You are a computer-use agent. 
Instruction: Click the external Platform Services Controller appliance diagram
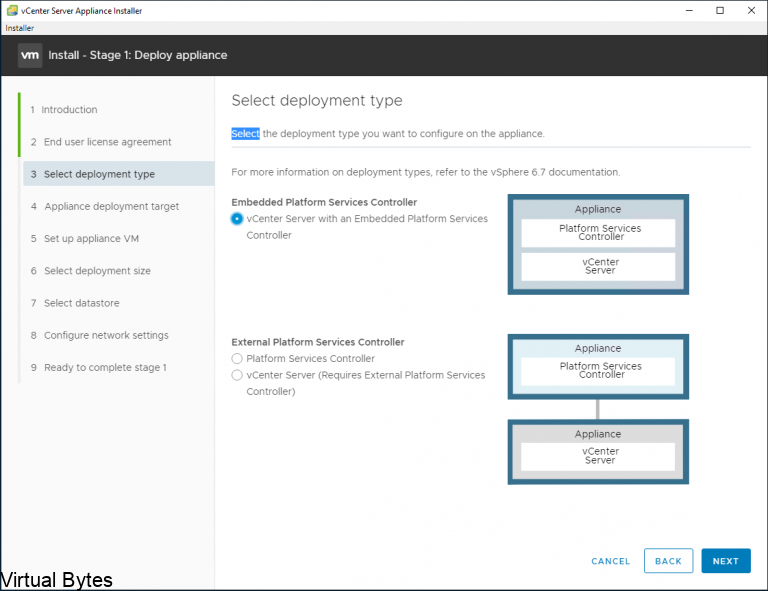[x=598, y=367]
